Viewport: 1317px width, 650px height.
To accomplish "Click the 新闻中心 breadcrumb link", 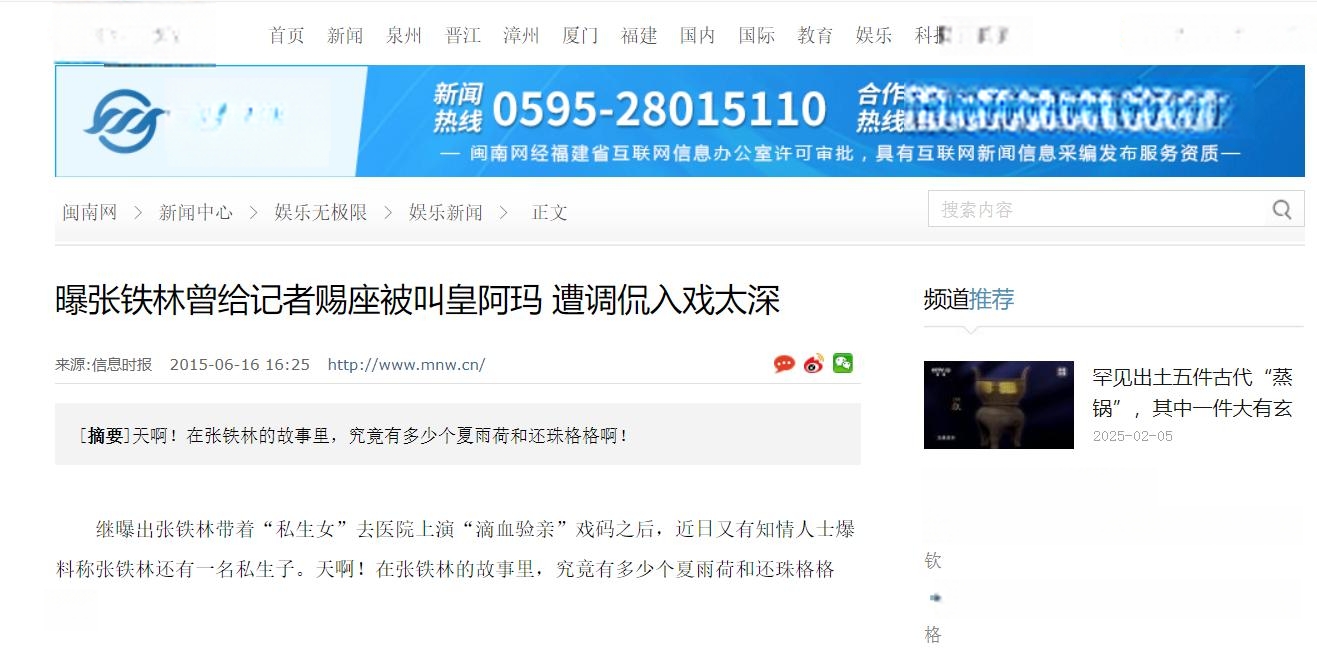I will [x=196, y=212].
